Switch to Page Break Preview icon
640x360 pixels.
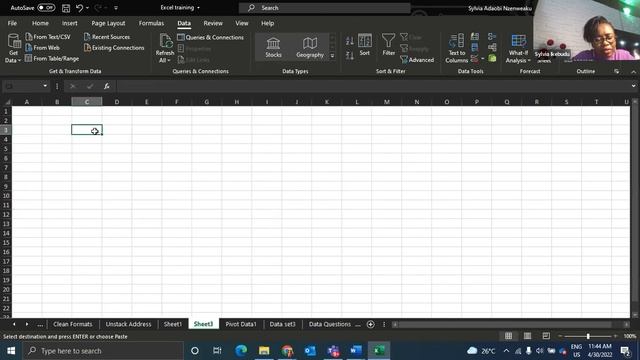tap(546, 336)
